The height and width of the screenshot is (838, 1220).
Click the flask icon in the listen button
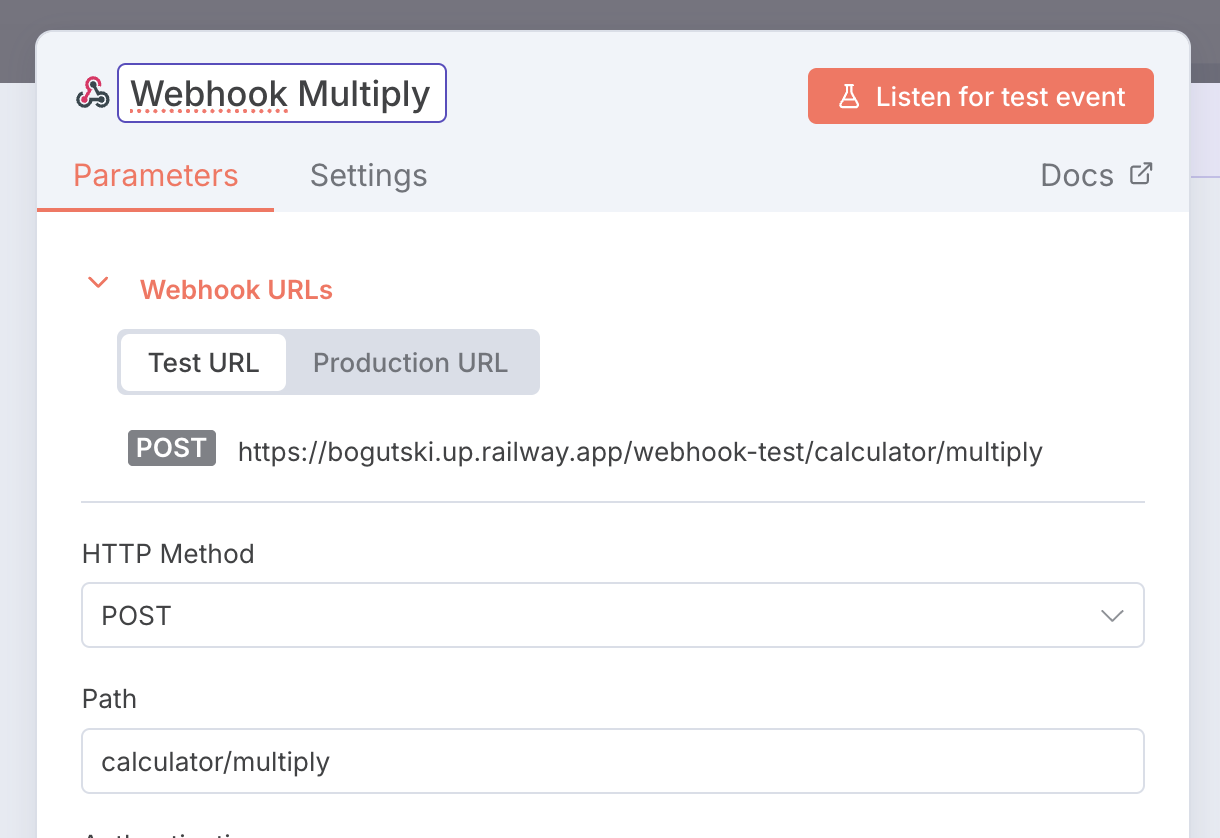coord(849,97)
